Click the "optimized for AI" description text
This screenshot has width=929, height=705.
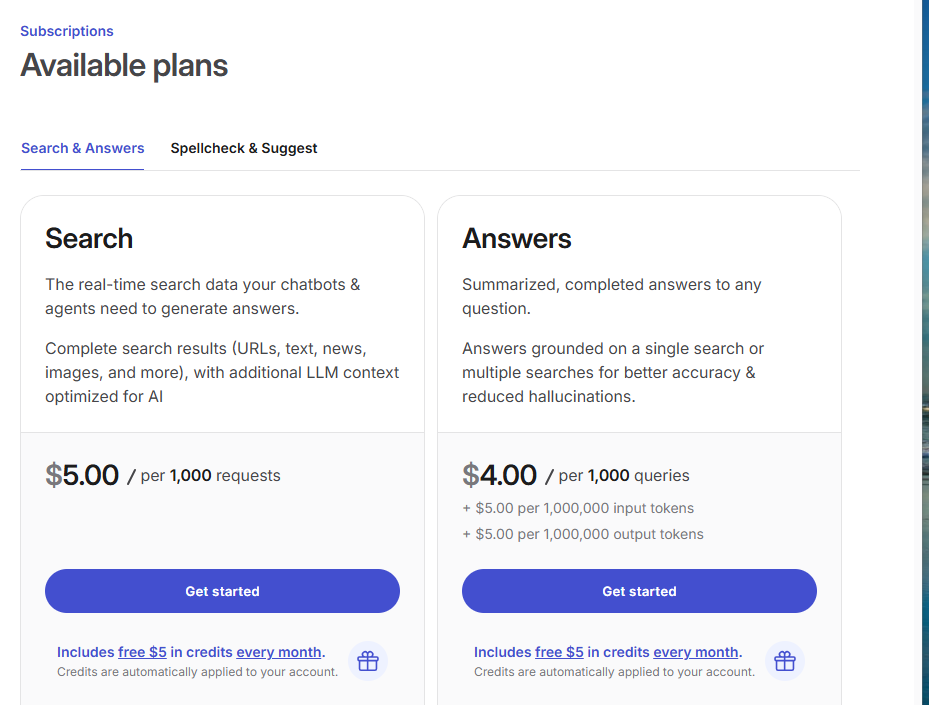point(104,396)
